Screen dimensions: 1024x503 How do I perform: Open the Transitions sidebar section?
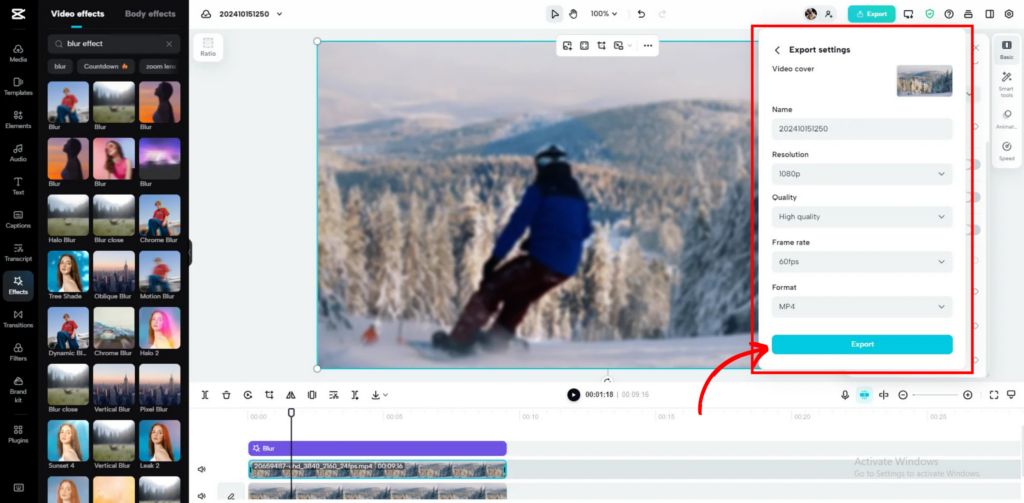click(18, 319)
